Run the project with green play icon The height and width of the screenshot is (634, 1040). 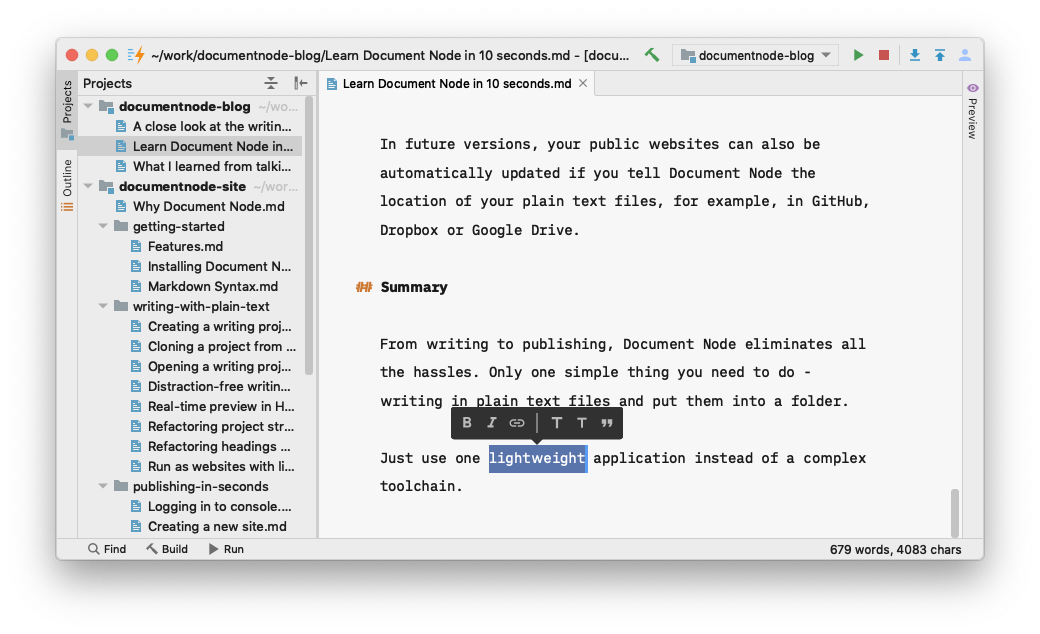(858, 55)
